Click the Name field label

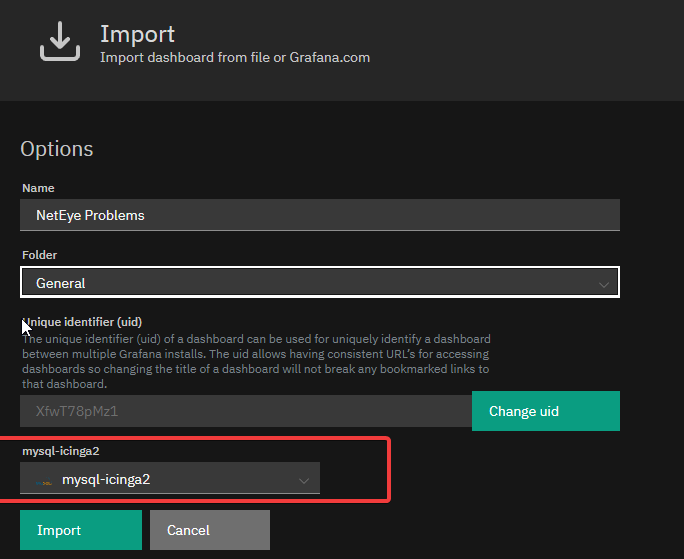[x=38, y=188]
